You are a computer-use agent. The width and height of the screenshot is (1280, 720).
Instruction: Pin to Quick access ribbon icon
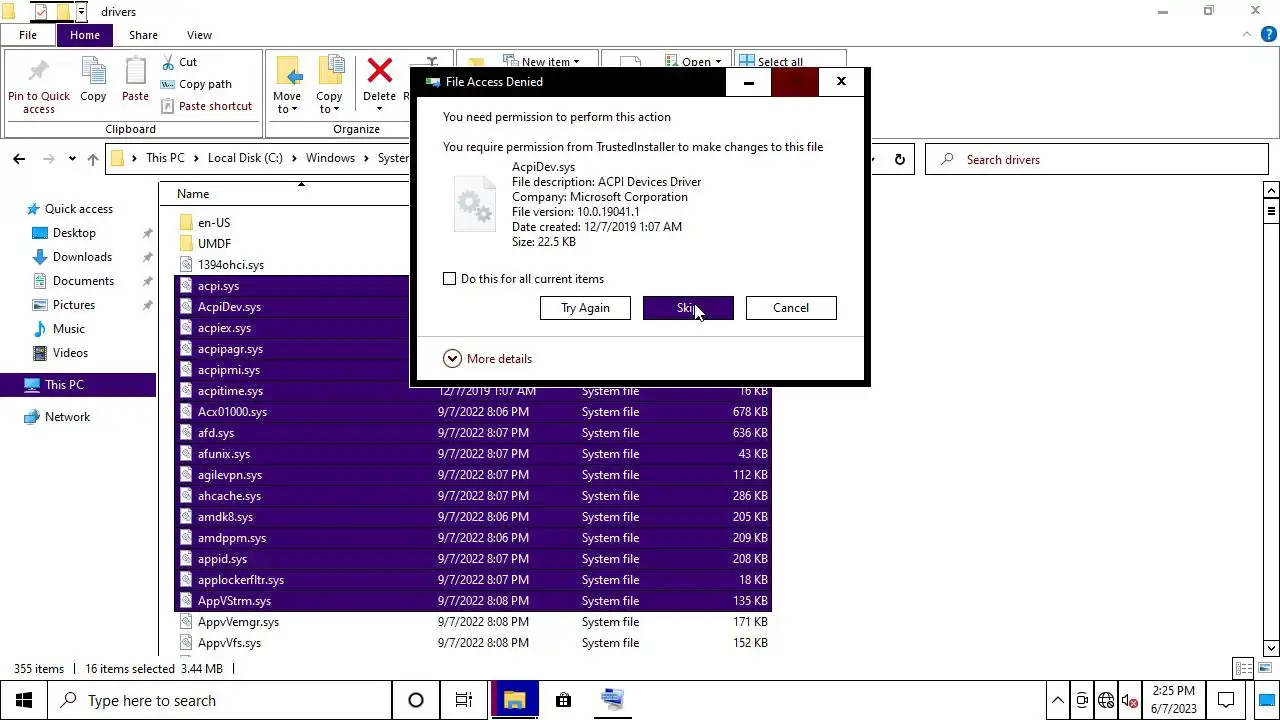click(x=39, y=86)
